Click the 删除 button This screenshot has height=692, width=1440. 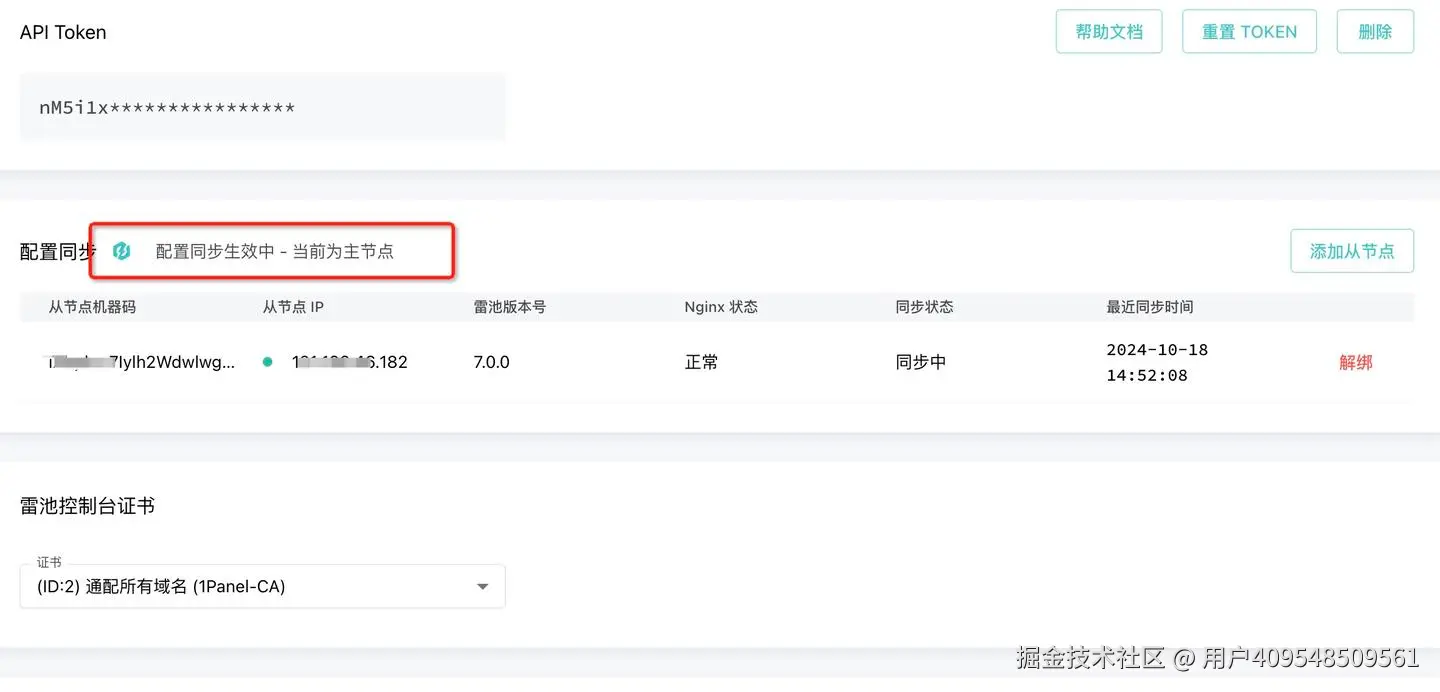pyautogui.click(x=1375, y=32)
